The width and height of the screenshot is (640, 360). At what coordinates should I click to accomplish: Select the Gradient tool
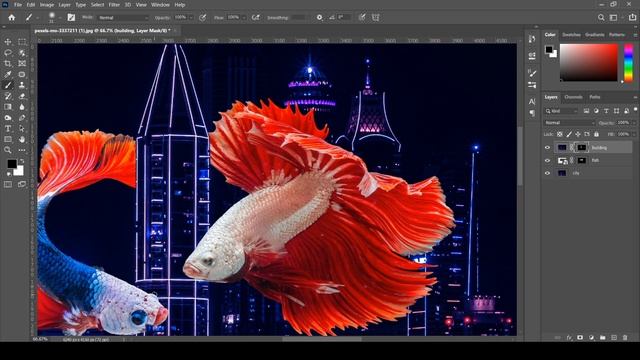[8, 107]
